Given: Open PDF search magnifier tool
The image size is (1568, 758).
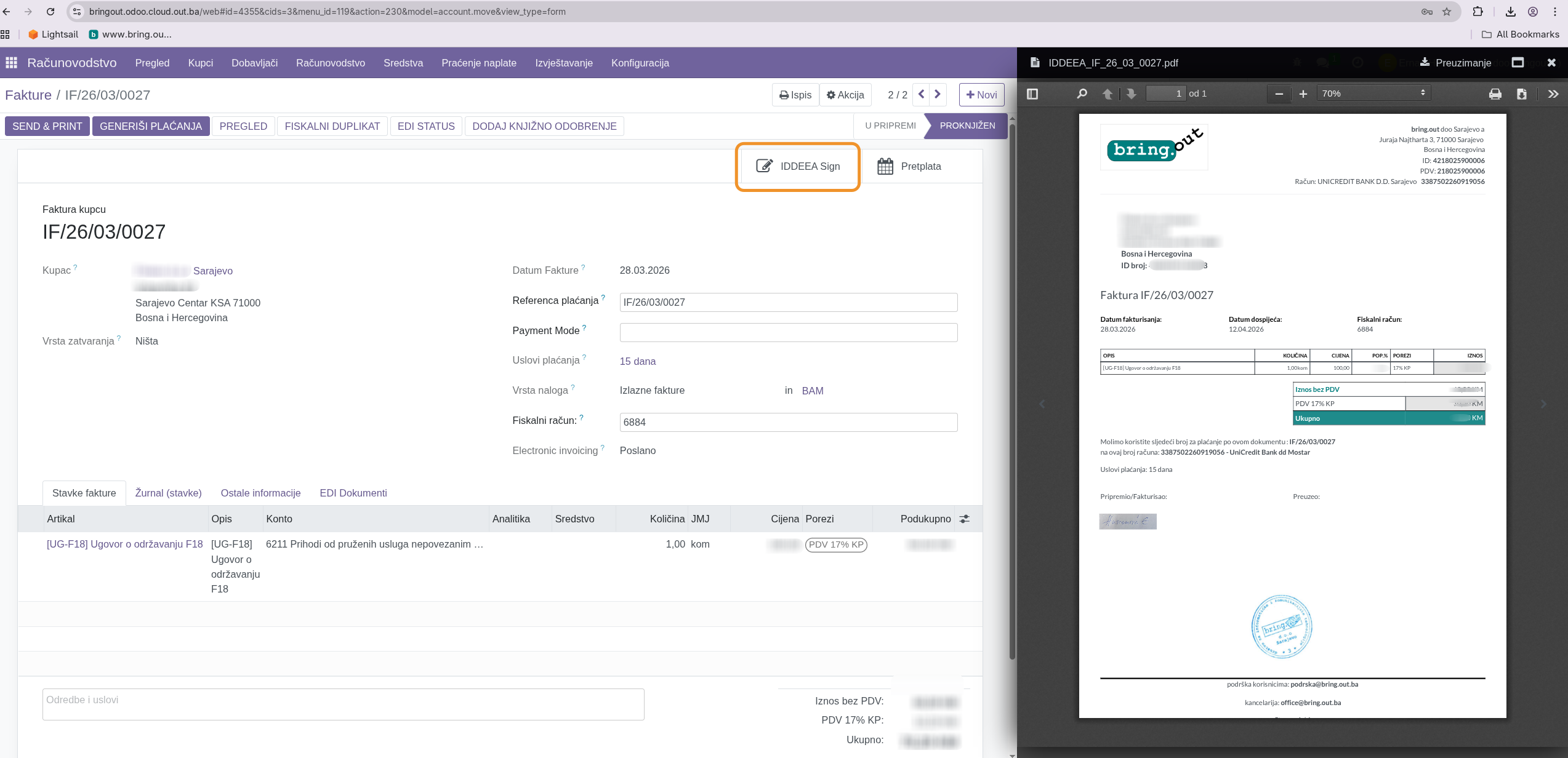Looking at the screenshot, I should pyautogui.click(x=1082, y=94).
